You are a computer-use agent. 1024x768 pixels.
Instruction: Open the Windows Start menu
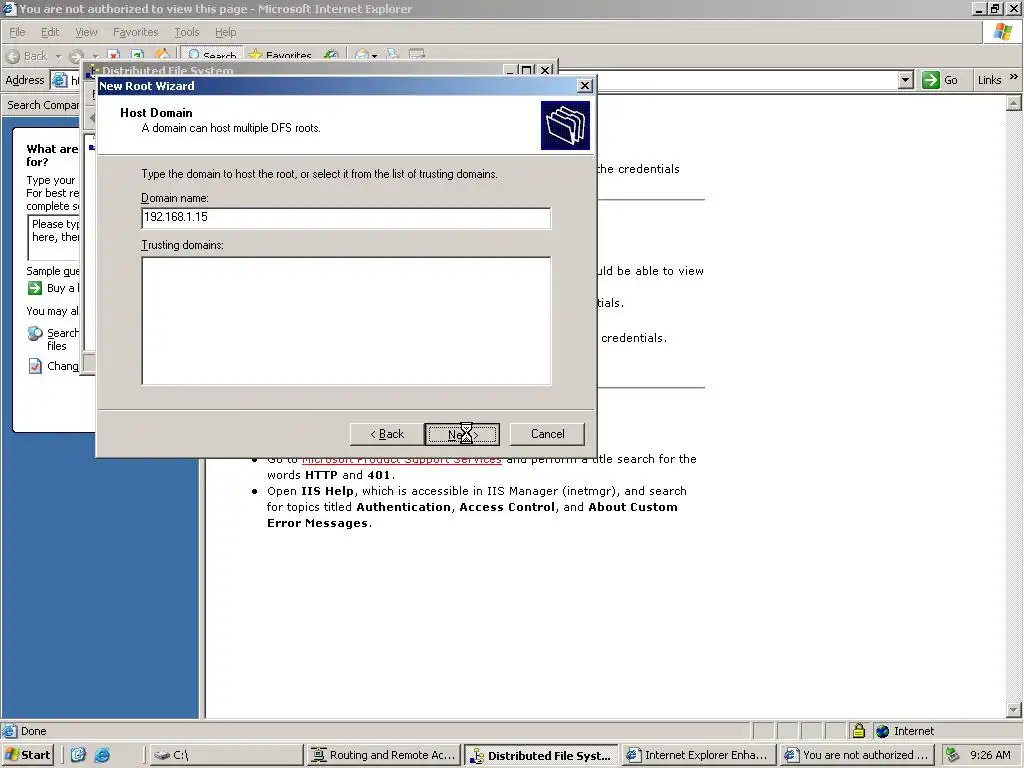tap(27, 755)
